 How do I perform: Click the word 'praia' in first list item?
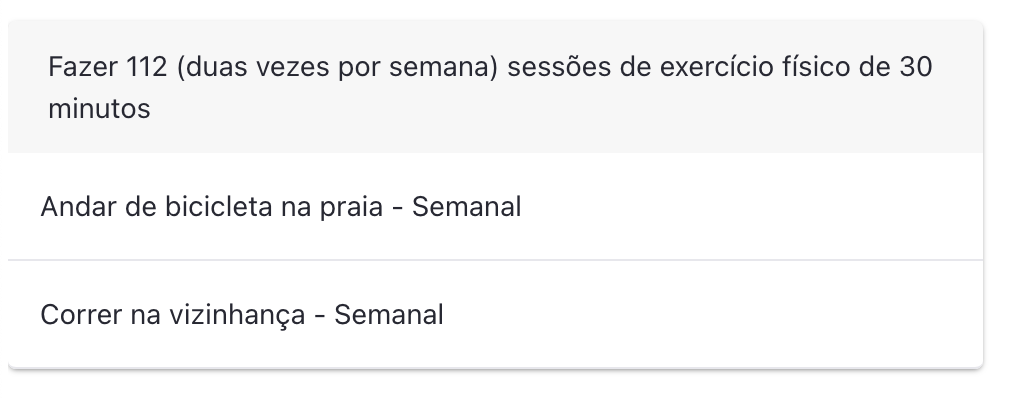pos(352,207)
